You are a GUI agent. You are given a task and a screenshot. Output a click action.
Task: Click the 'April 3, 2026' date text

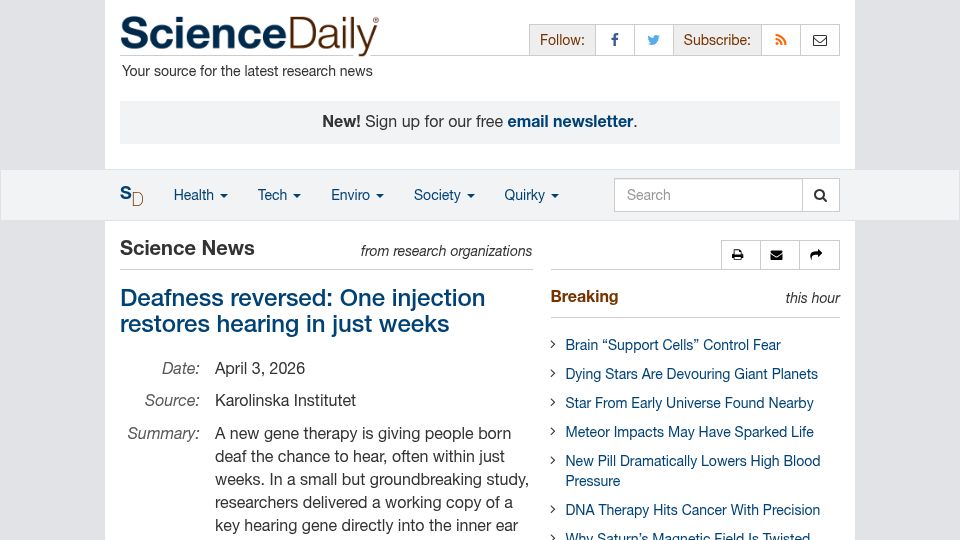point(260,369)
